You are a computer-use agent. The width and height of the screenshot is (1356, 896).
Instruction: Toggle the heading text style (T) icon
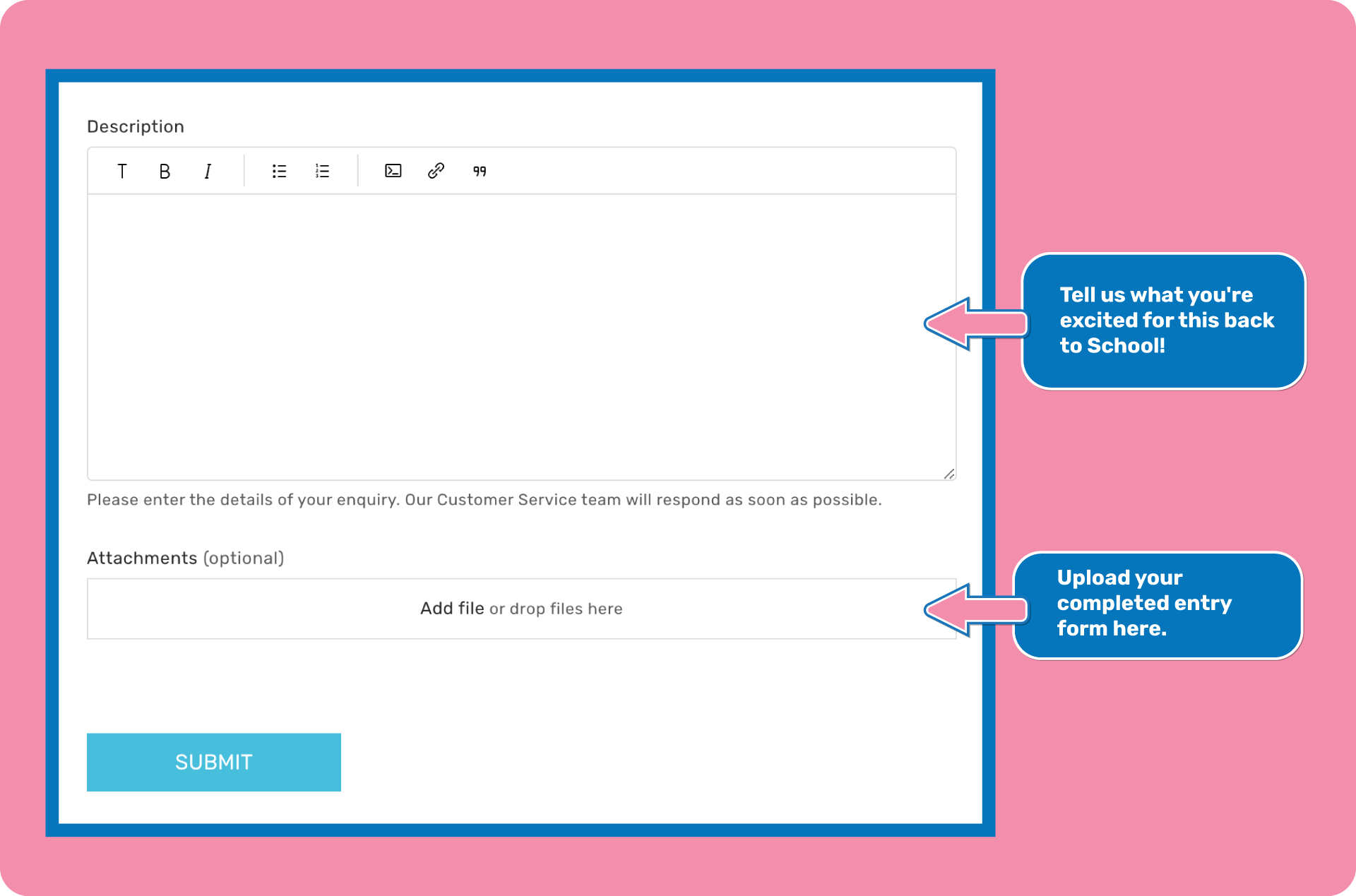click(122, 171)
